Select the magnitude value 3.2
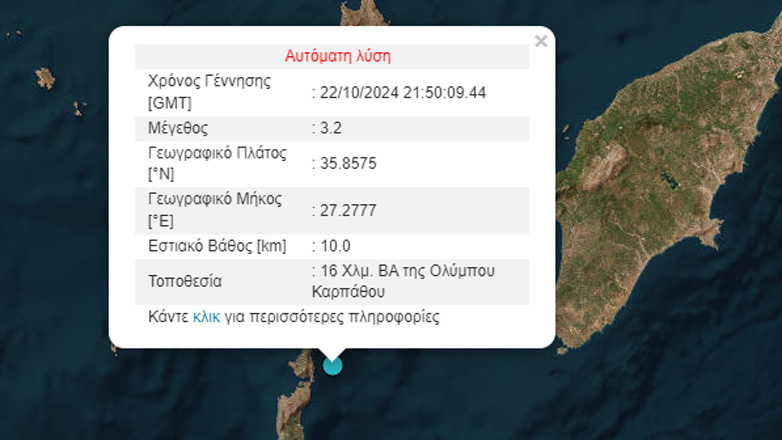 pyautogui.click(x=331, y=128)
